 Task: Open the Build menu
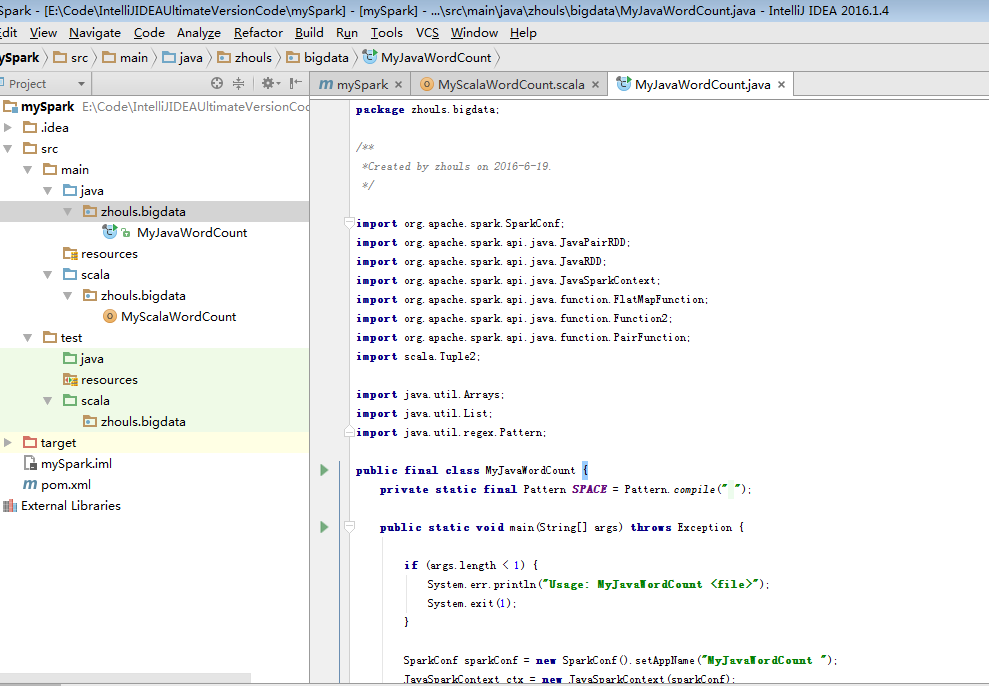pyautogui.click(x=309, y=33)
